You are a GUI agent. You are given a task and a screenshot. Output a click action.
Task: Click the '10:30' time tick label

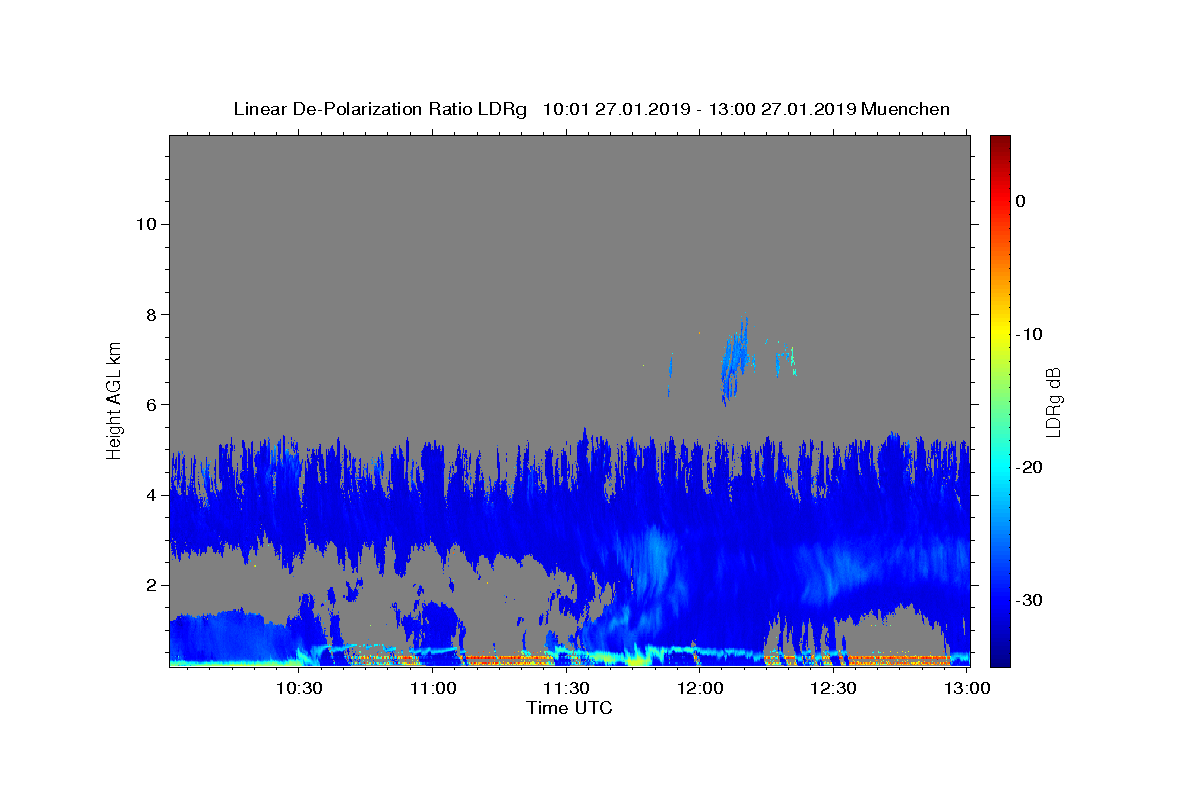(300, 688)
